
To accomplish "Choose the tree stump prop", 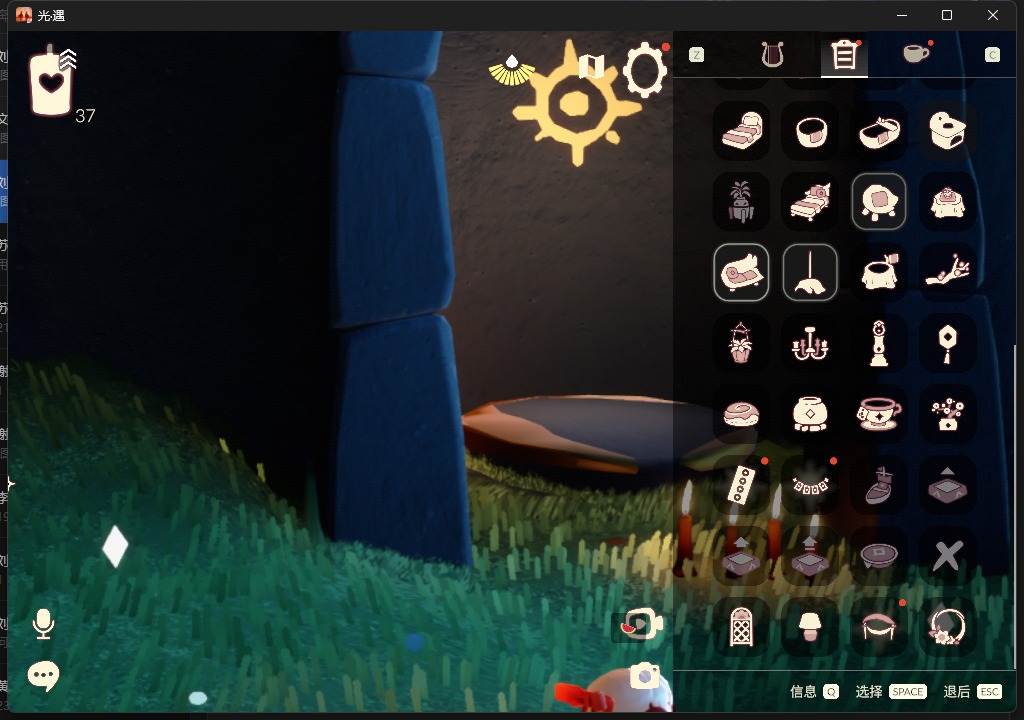I will (x=878, y=272).
